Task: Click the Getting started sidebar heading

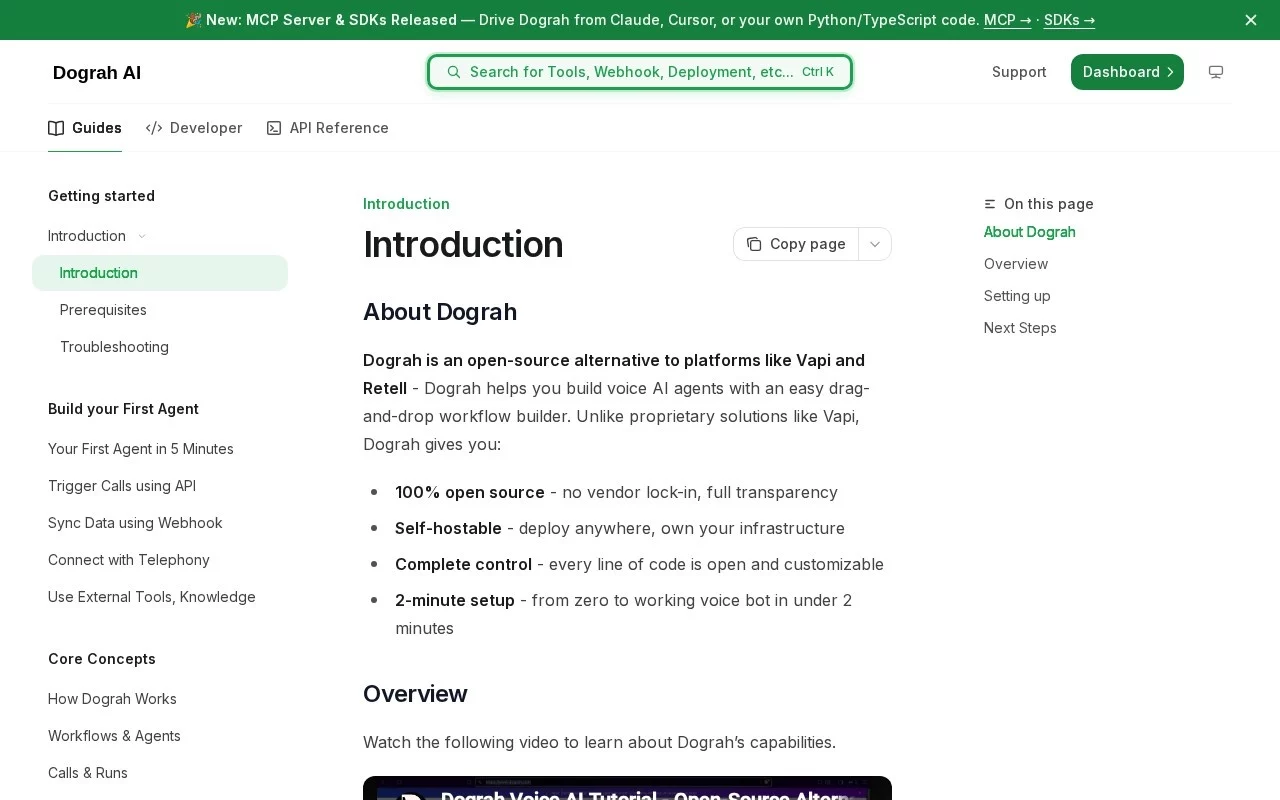Action: [101, 196]
